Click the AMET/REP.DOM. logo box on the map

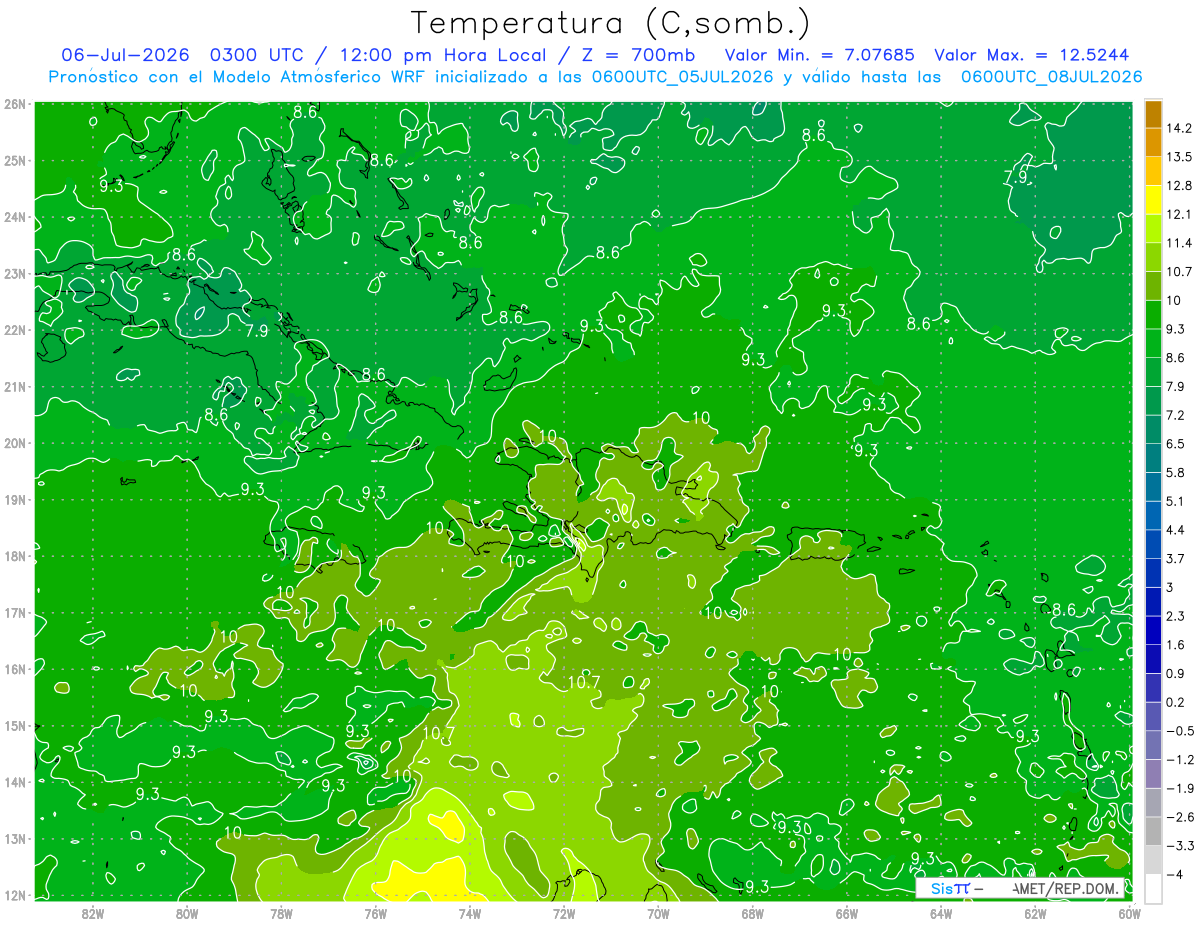[1020, 888]
